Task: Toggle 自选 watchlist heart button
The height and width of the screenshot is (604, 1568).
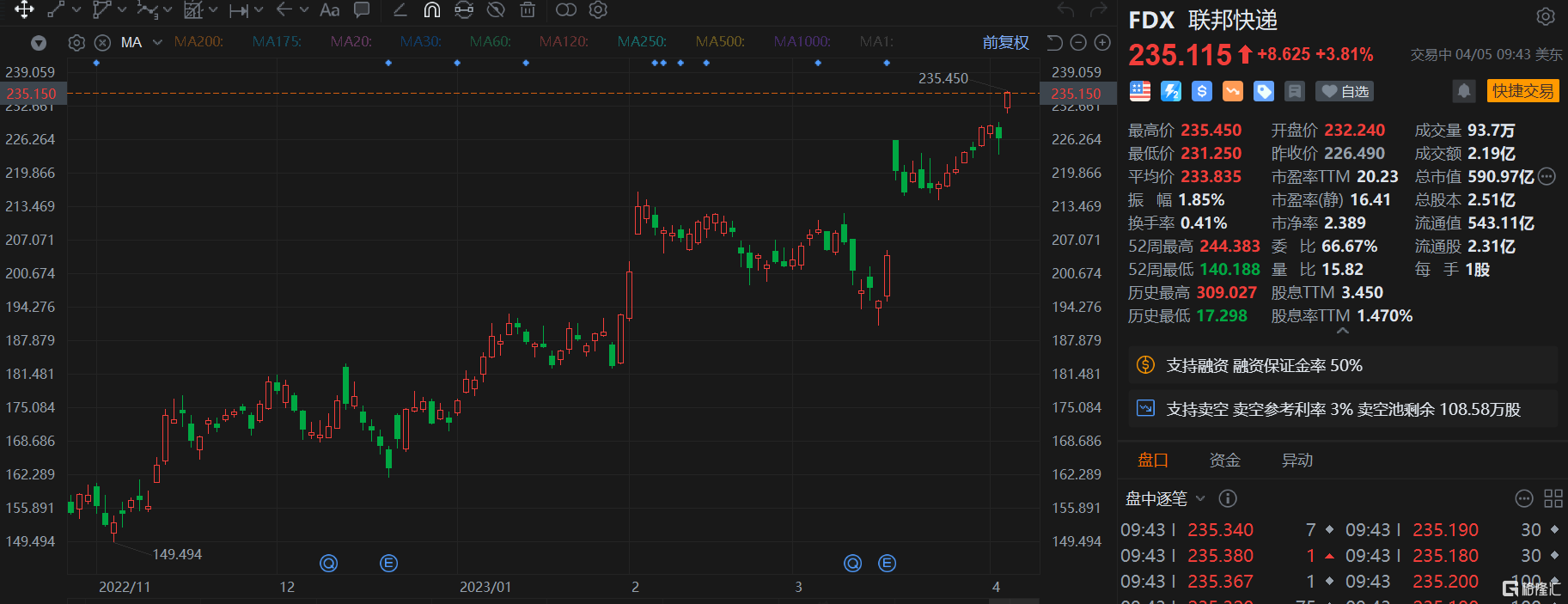Action: (x=1345, y=91)
